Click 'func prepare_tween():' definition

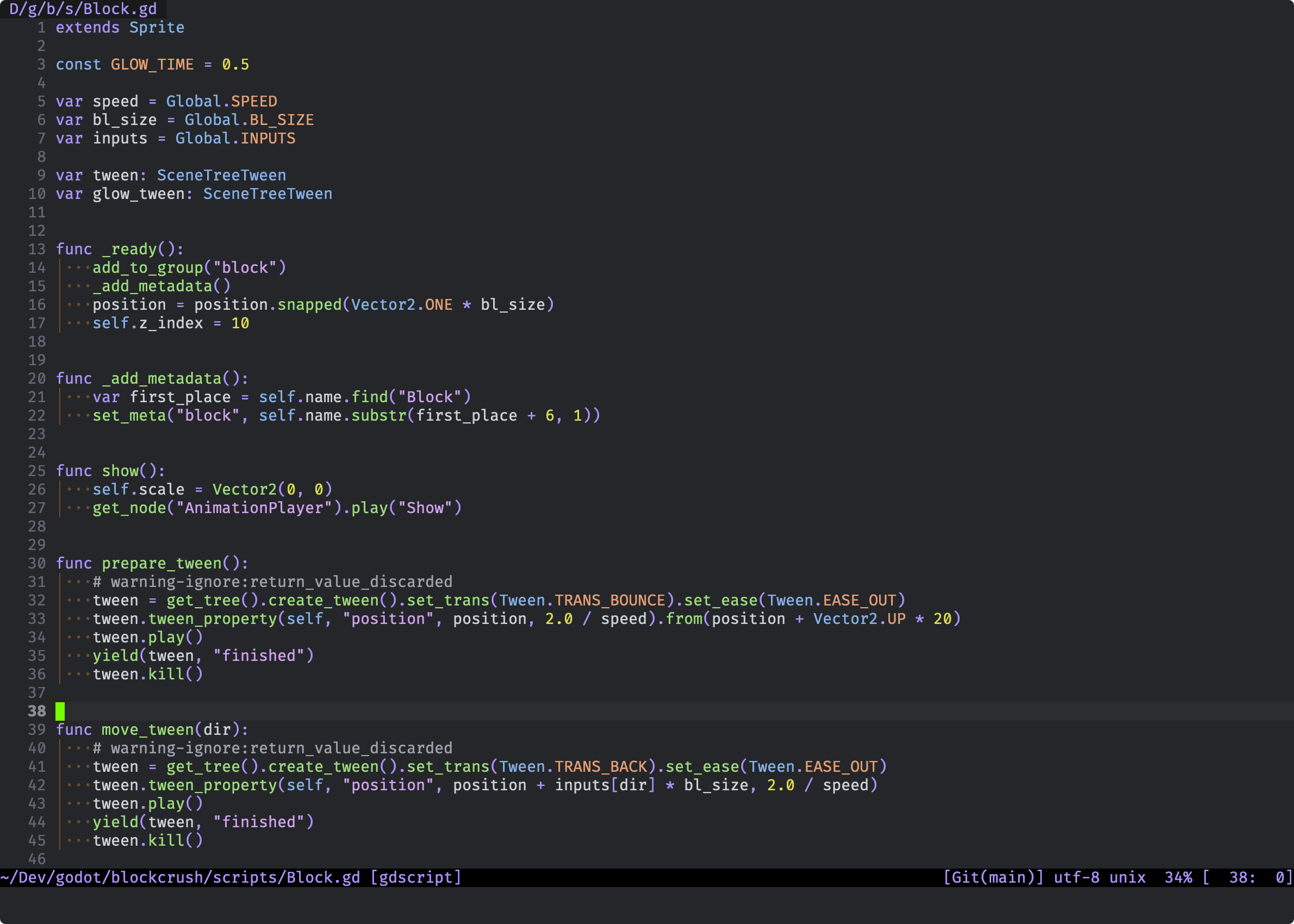(x=152, y=563)
